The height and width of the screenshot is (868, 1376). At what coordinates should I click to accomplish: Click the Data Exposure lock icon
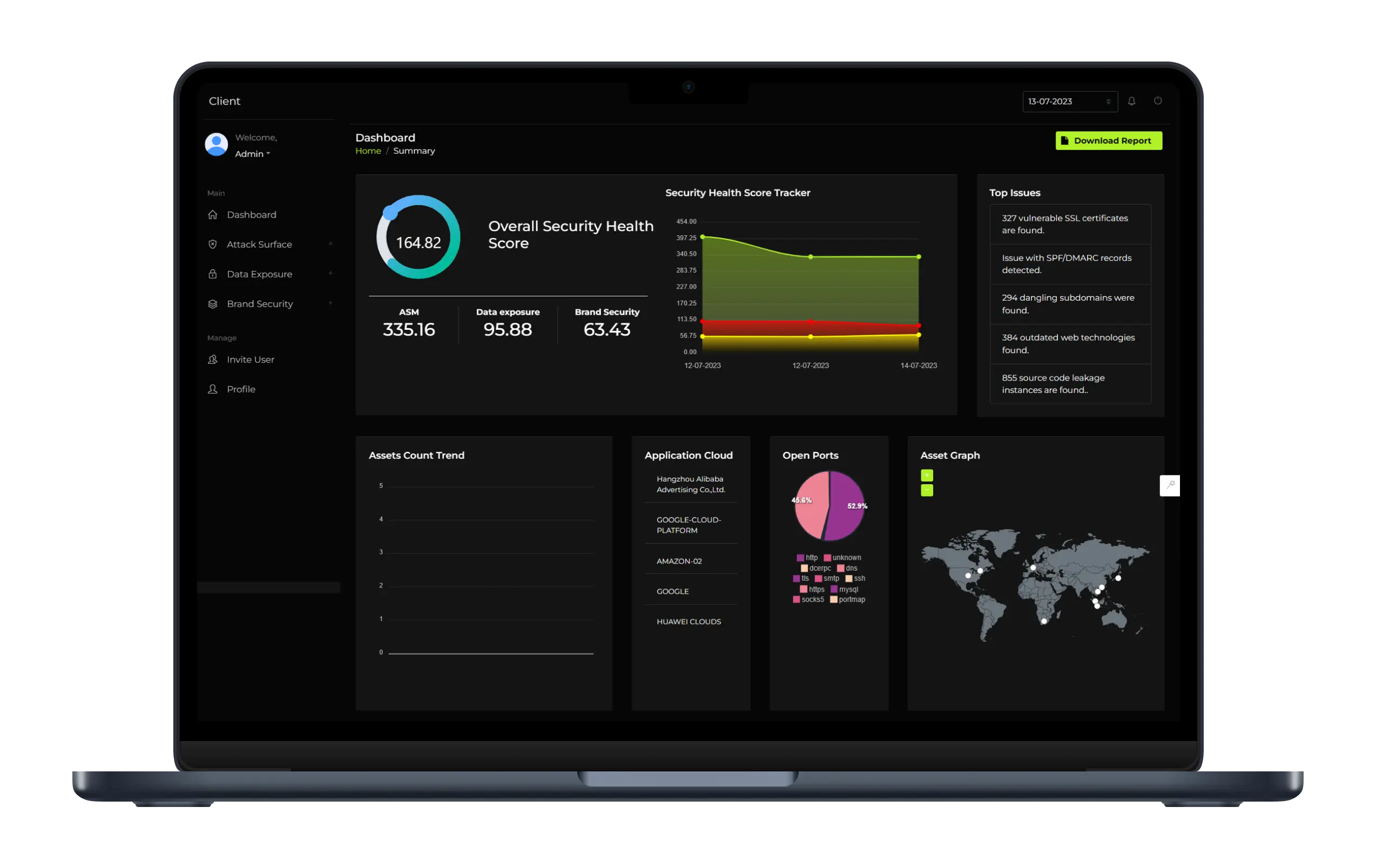(213, 274)
